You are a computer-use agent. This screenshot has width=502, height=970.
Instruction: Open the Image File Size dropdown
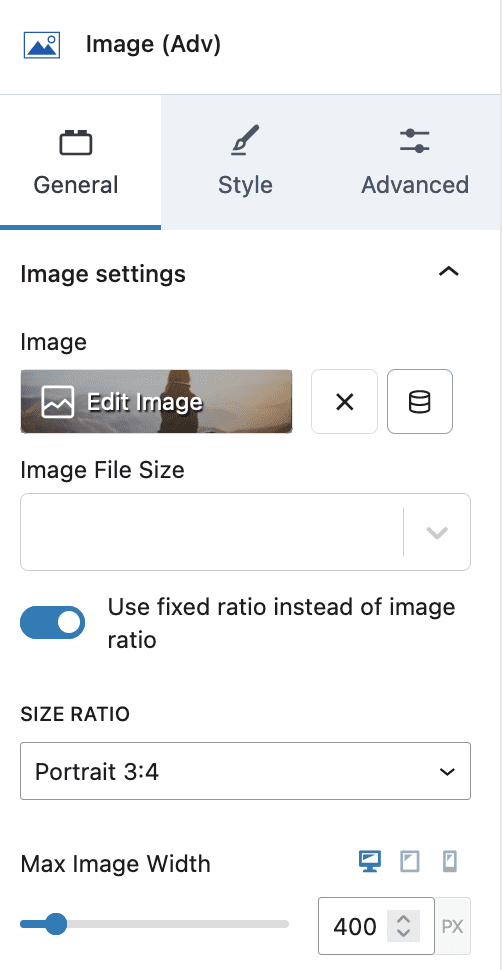point(245,532)
